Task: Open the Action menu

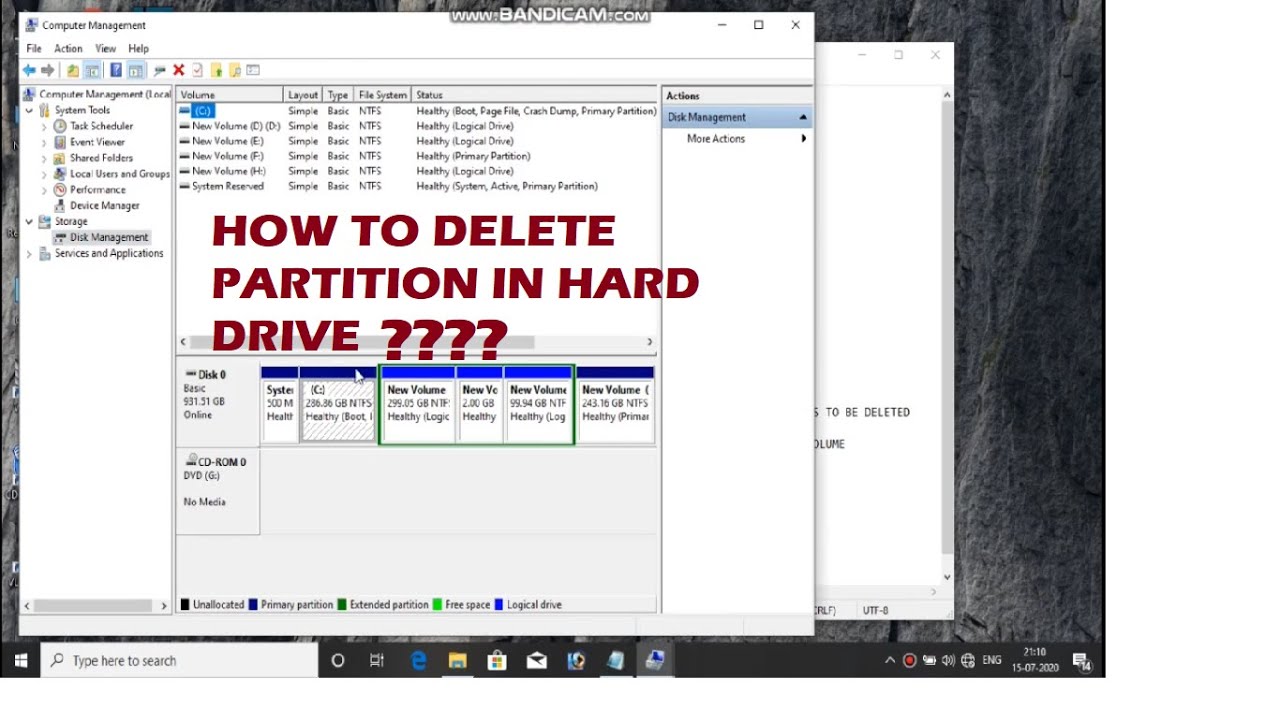Action: pyautogui.click(x=68, y=48)
